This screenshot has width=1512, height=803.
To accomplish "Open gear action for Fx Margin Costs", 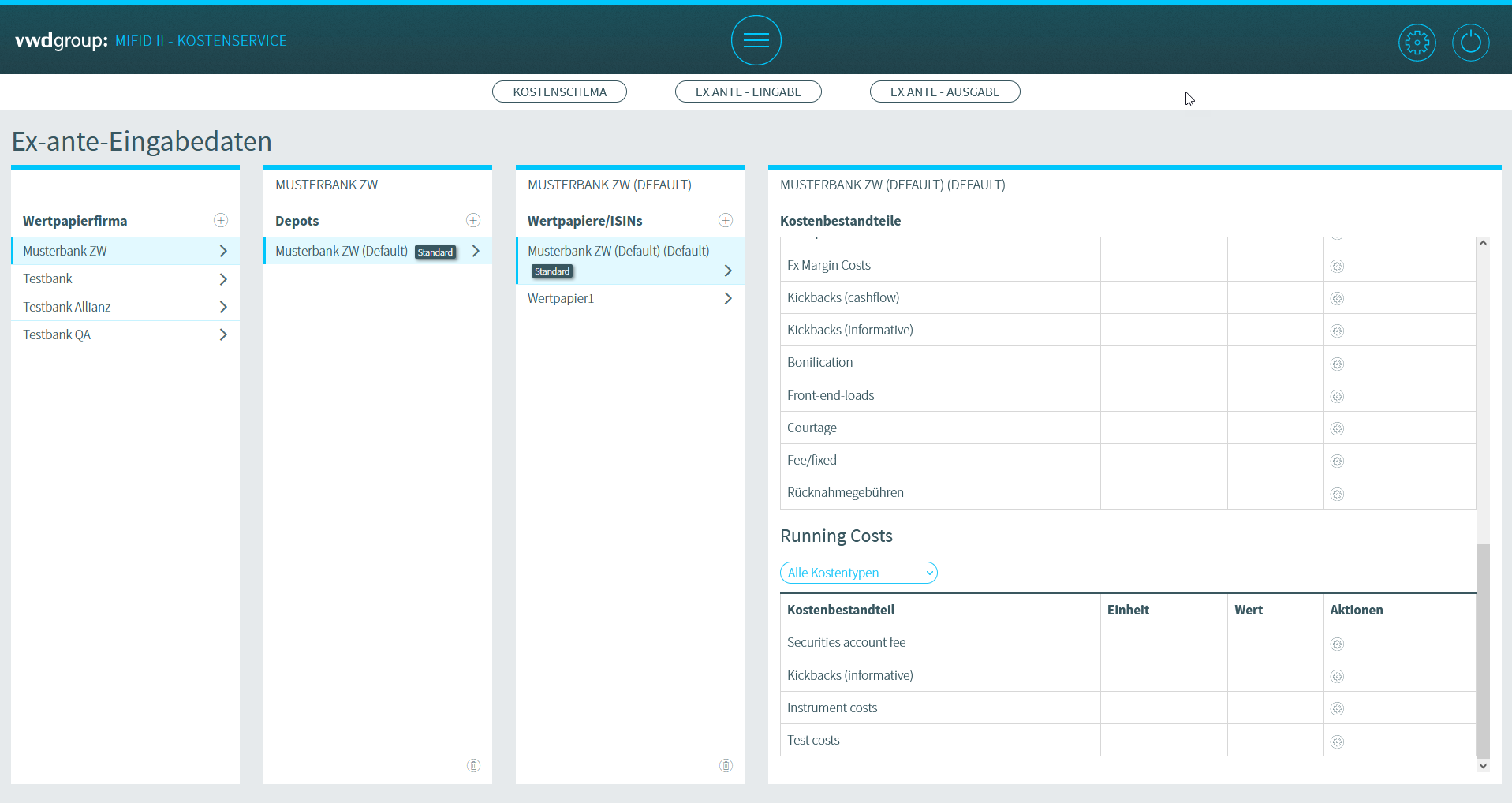I will [x=1337, y=267].
